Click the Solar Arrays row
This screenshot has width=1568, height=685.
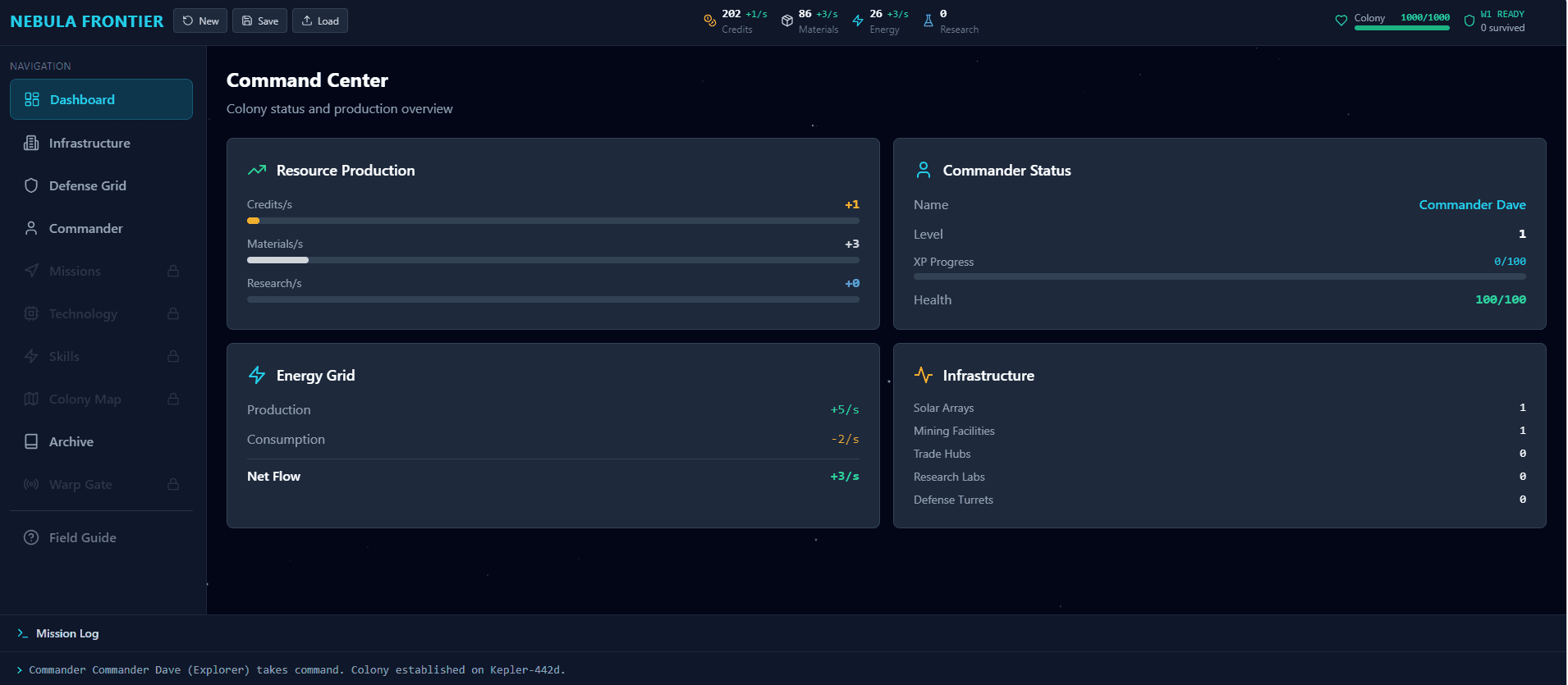(x=1220, y=408)
